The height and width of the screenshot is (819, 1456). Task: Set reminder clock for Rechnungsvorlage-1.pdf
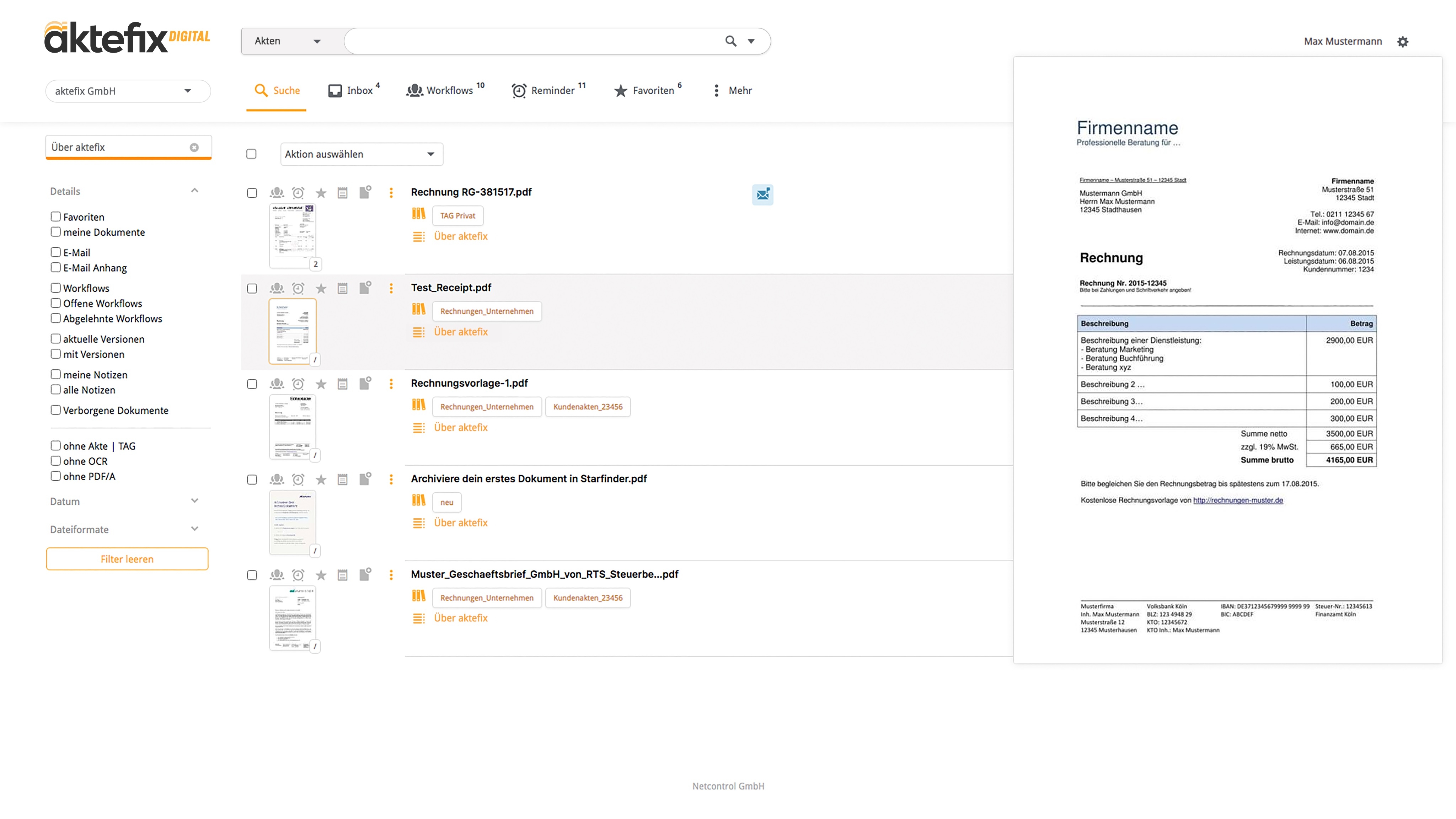[298, 384]
